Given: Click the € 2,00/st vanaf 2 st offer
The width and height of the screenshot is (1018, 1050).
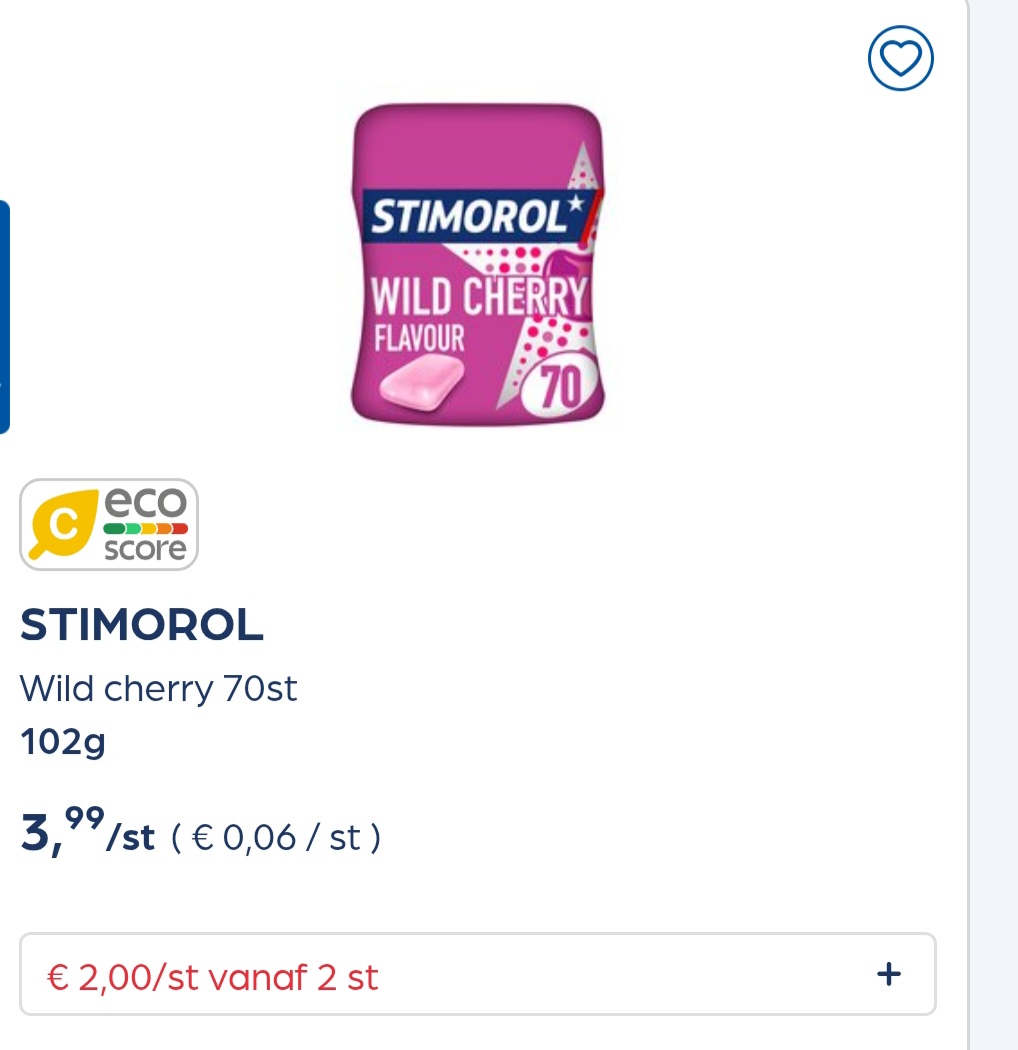Looking at the screenshot, I should click(212, 977).
